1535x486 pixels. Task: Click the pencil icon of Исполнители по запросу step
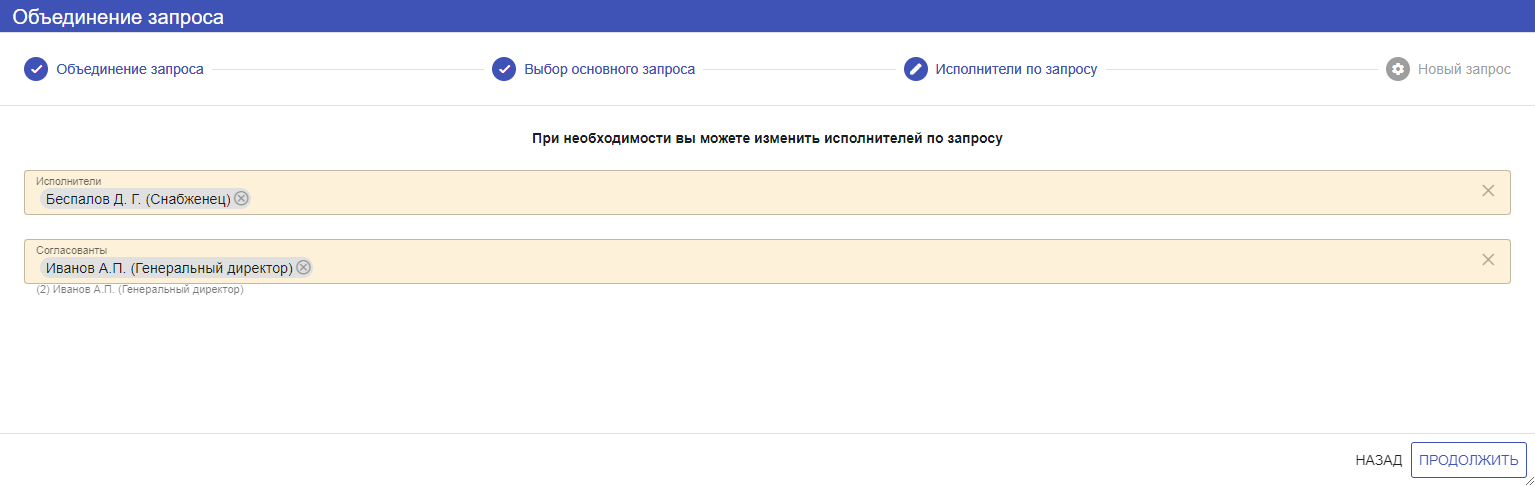click(916, 69)
